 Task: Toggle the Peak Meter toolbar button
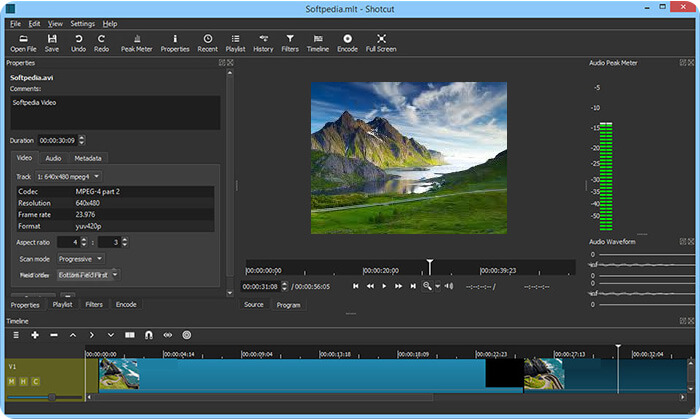137,44
